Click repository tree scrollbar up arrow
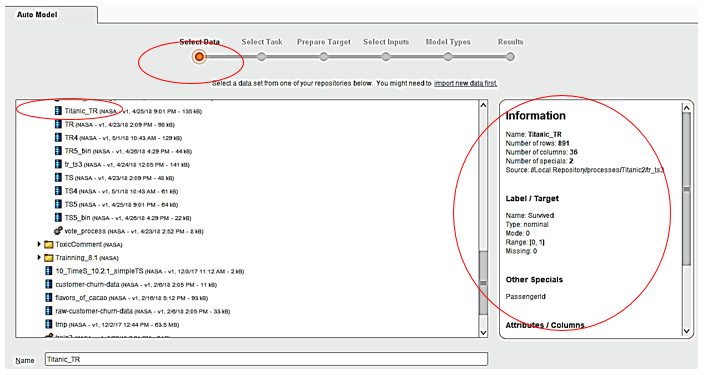 [483, 105]
